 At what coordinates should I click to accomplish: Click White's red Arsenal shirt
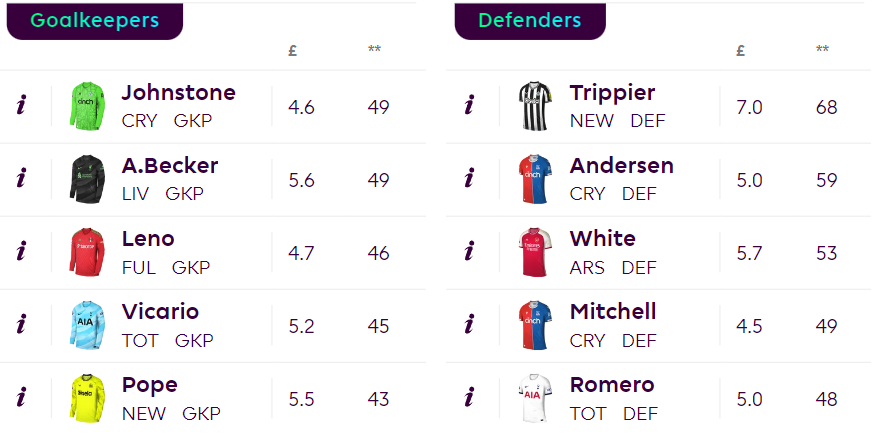pyautogui.click(x=535, y=252)
